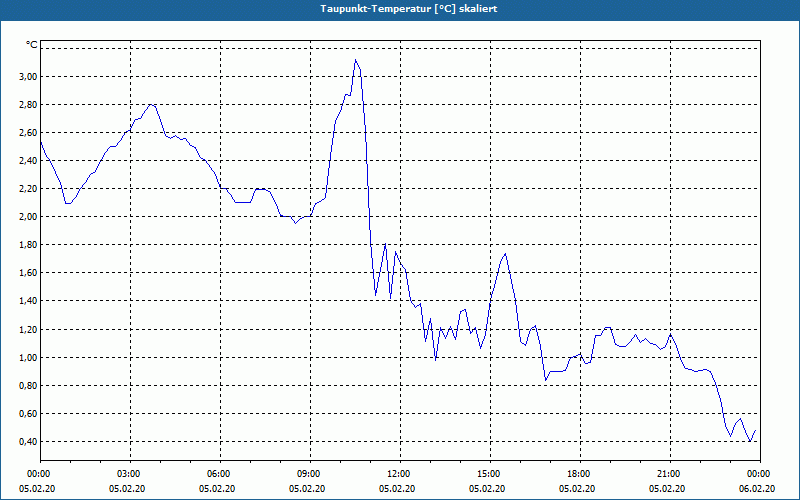Click the 09:00 time axis label
This screenshot has width=800, height=500.
pyautogui.click(x=310, y=474)
